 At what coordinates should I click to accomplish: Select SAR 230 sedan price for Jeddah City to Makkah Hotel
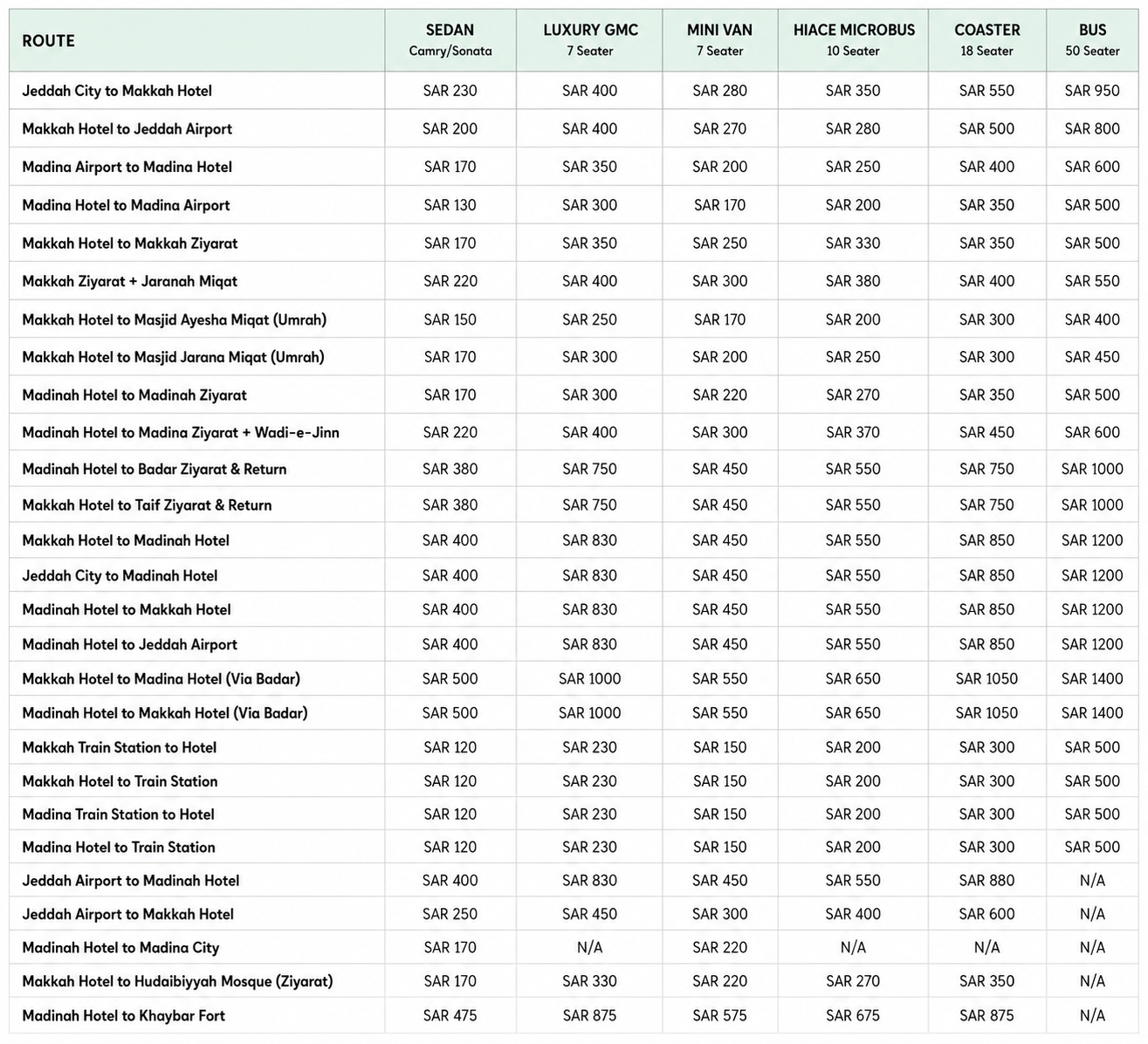pos(450,91)
